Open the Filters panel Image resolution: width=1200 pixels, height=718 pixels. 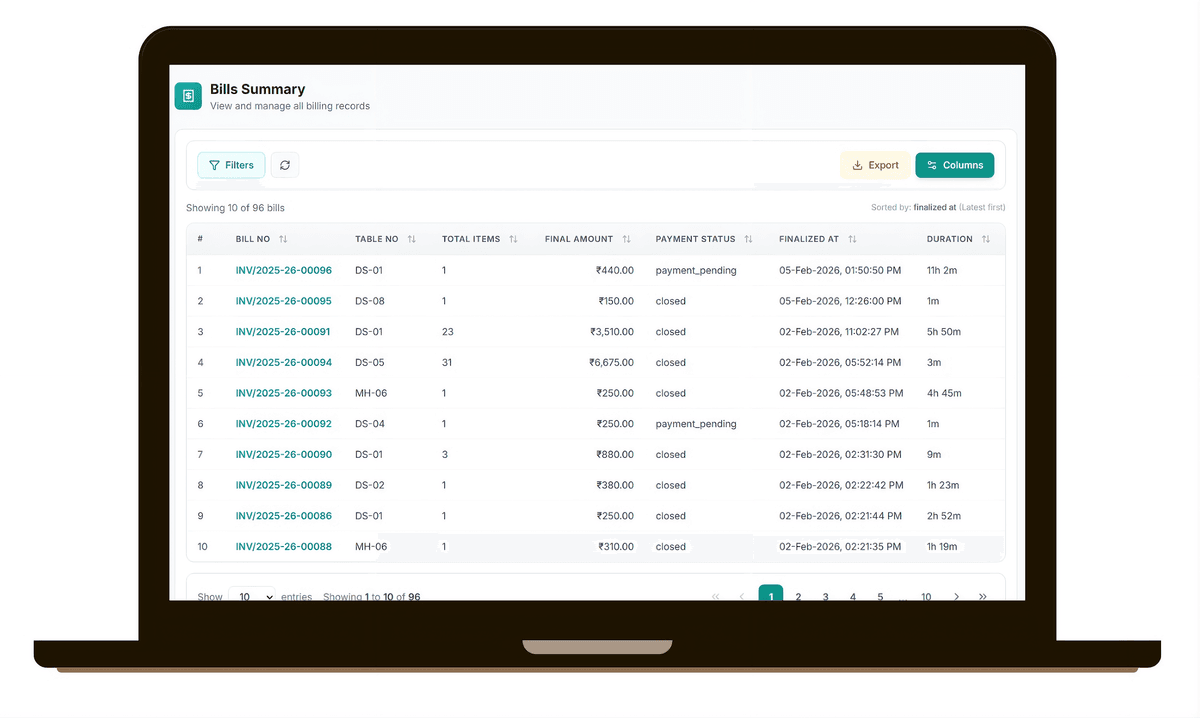(231, 165)
